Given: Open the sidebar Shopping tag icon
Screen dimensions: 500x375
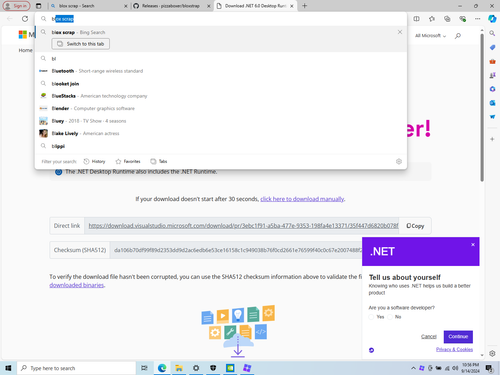Looking at the screenshot, I should (x=492, y=47).
